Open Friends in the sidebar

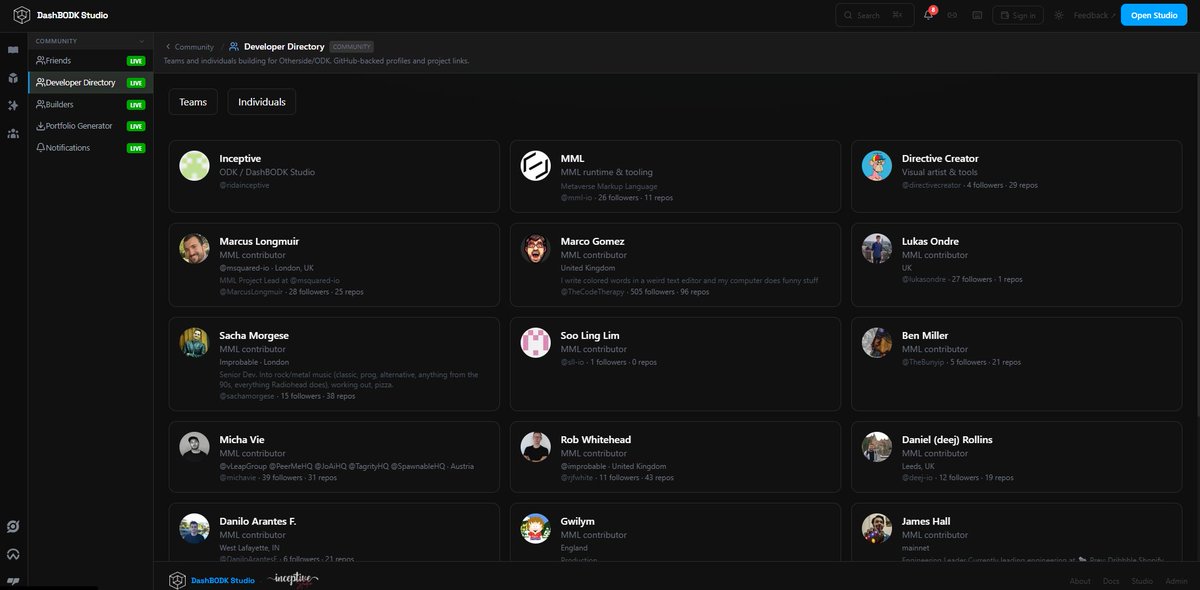90,61
